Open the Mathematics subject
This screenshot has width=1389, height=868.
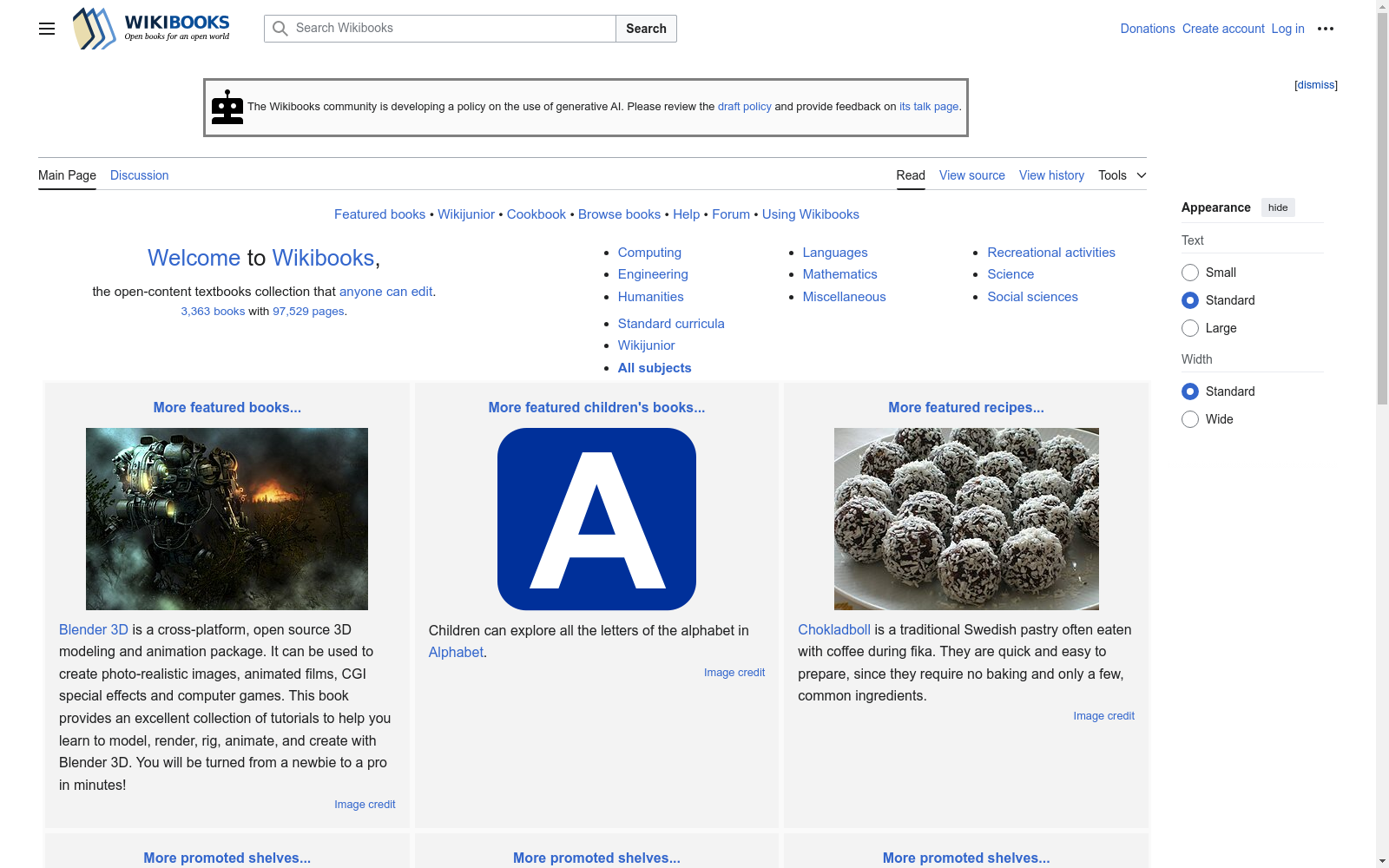point(839,274)
